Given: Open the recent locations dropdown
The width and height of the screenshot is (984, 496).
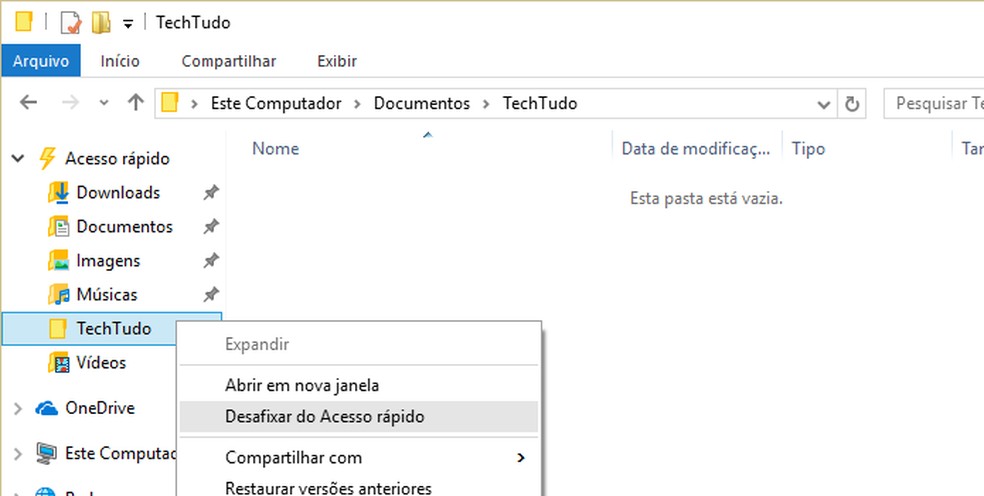Looking at the screenshot, I should 104,103.
